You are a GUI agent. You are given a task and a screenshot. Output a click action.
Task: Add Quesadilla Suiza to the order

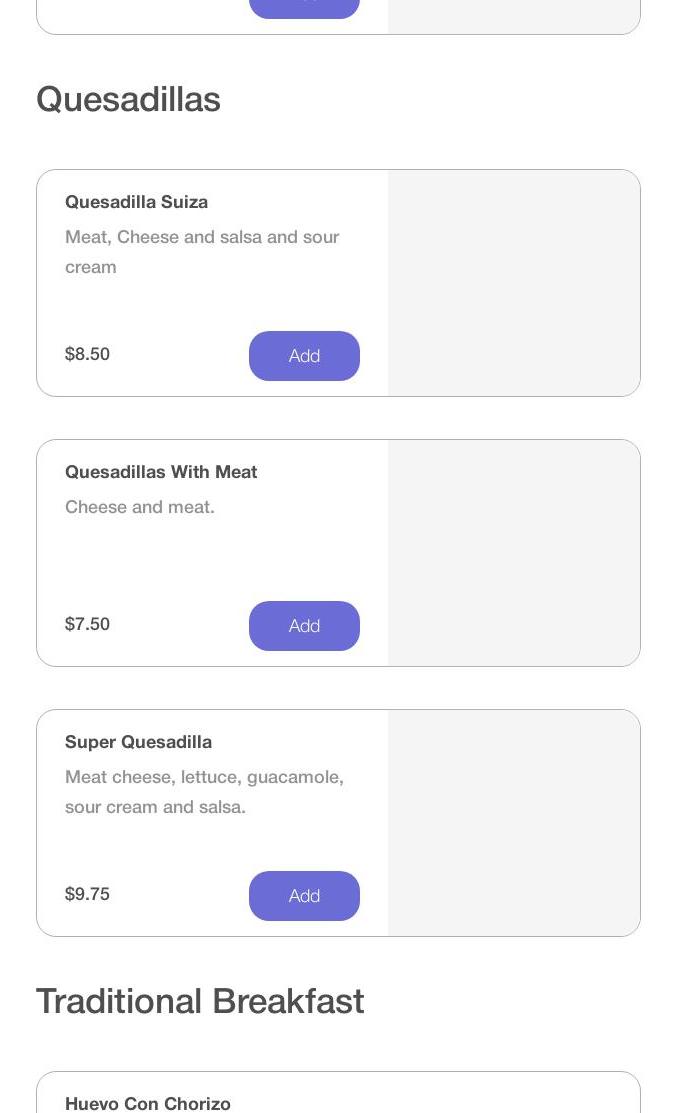click(x=304, y=356)
